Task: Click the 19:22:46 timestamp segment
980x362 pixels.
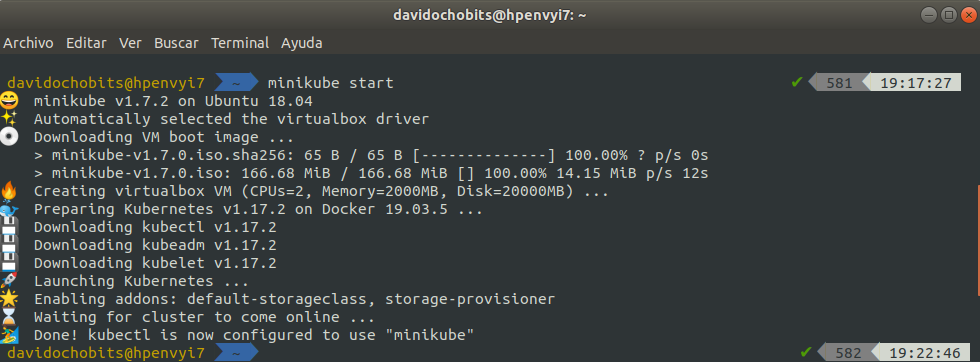Action: [x=920, y=353]
